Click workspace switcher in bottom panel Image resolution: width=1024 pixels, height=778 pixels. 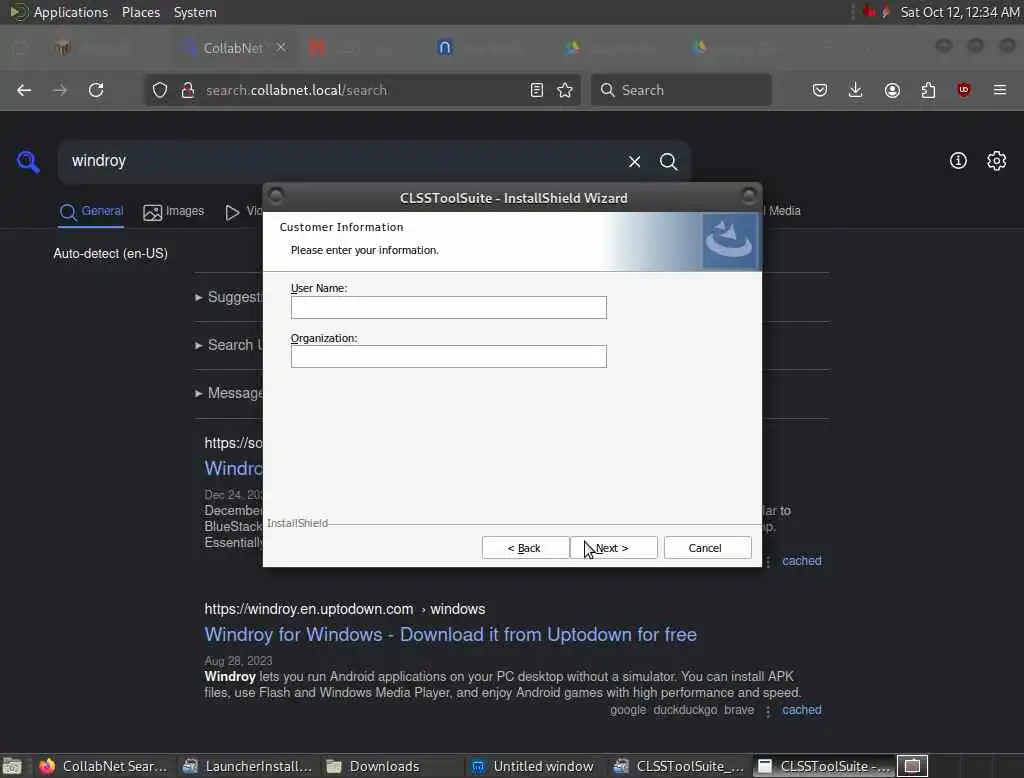click(x=912, y=766)
